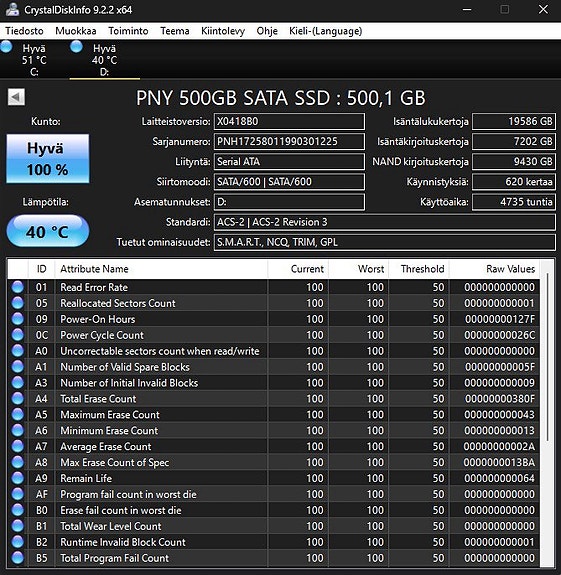Image resolution: width=561 pixels, height=575 pixels.
Task: Click the status orb for Average Erase Count
Action: click(x=18, y=446)
